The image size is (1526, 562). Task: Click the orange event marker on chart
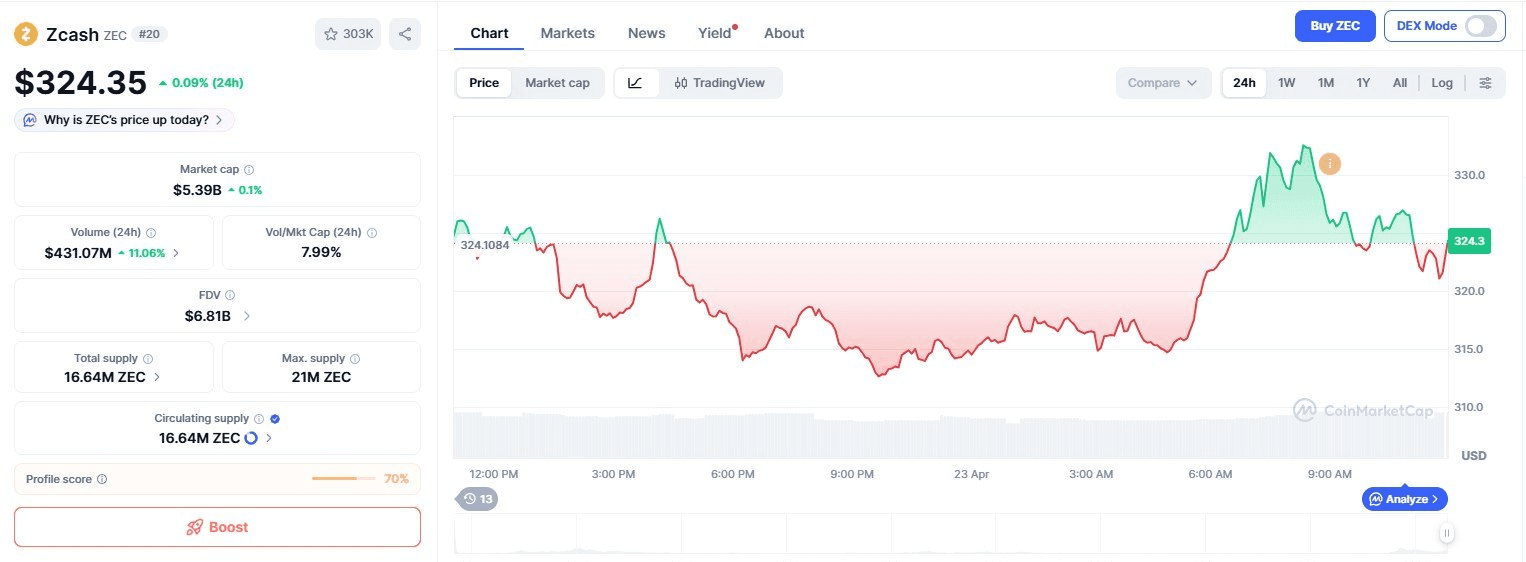pos(1329,164)
